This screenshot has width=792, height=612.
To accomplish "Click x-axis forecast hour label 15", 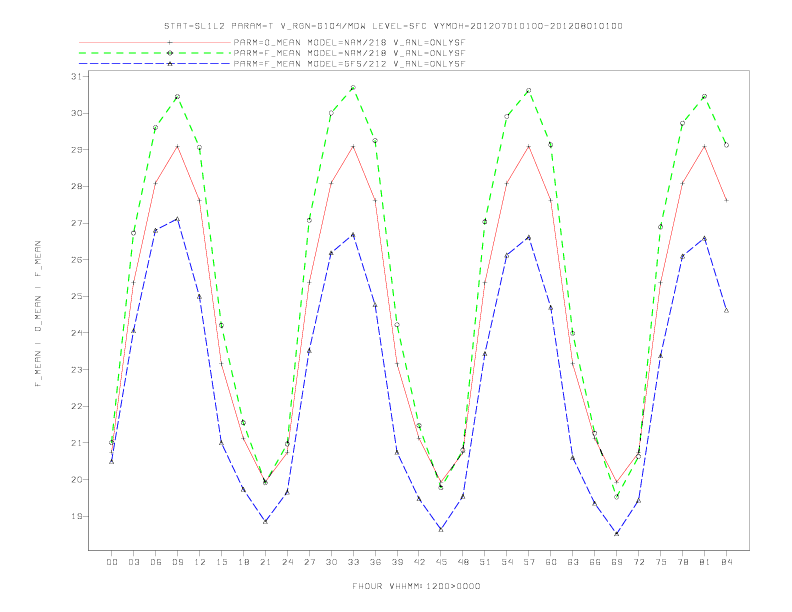I will click(x=221, y=562).
